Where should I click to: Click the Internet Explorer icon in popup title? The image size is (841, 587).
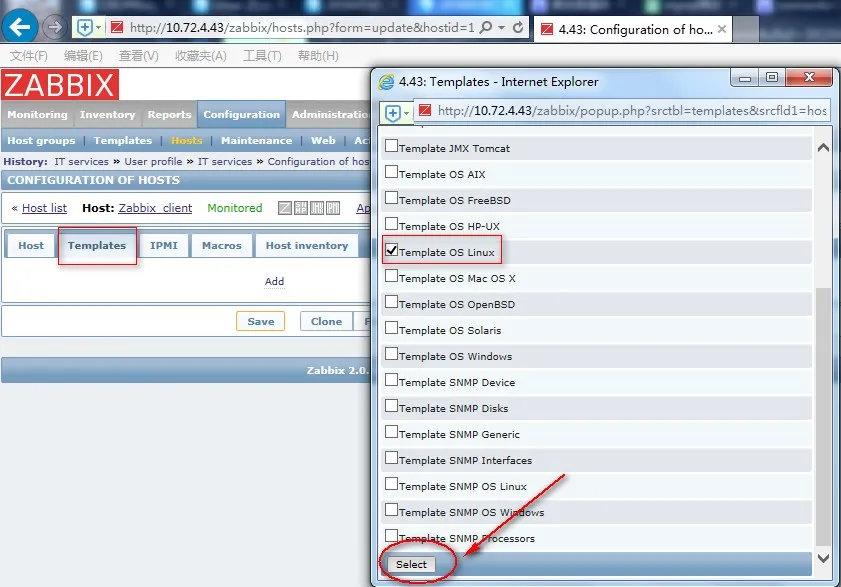pos(386,82)
